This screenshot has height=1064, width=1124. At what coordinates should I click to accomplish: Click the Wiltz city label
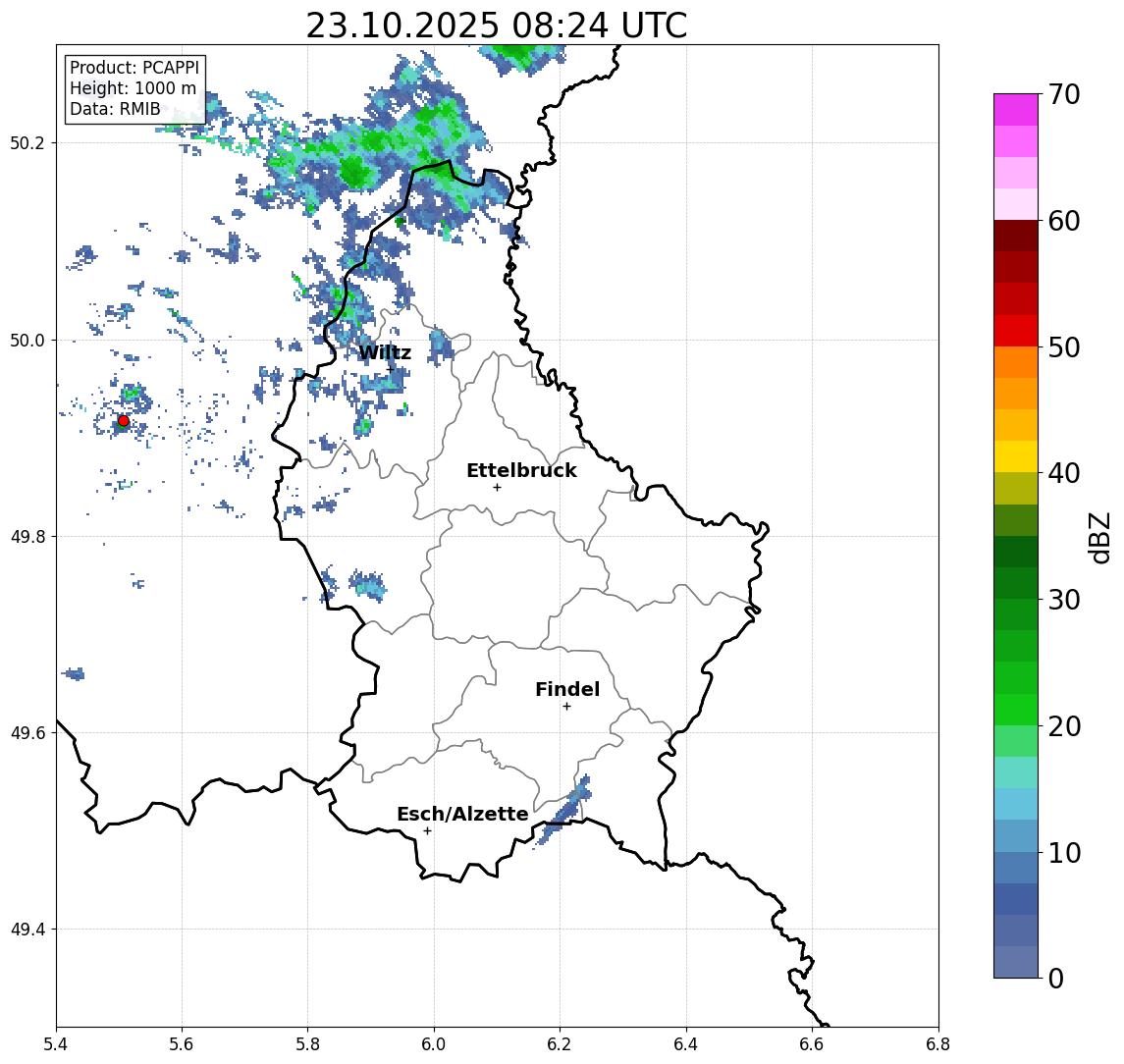[385, 352]
